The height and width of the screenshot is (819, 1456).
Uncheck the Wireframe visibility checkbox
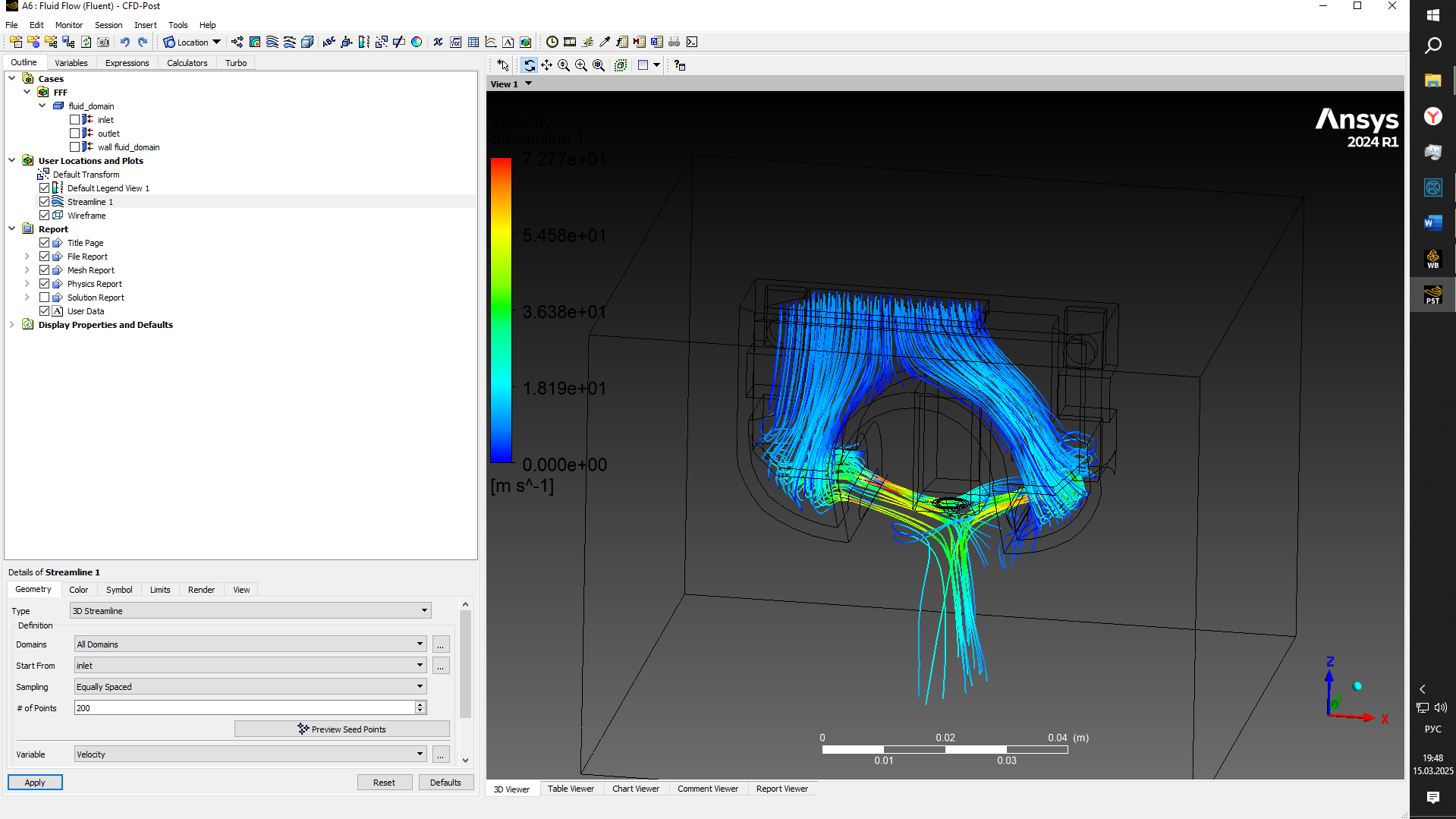tap(44, 216)
